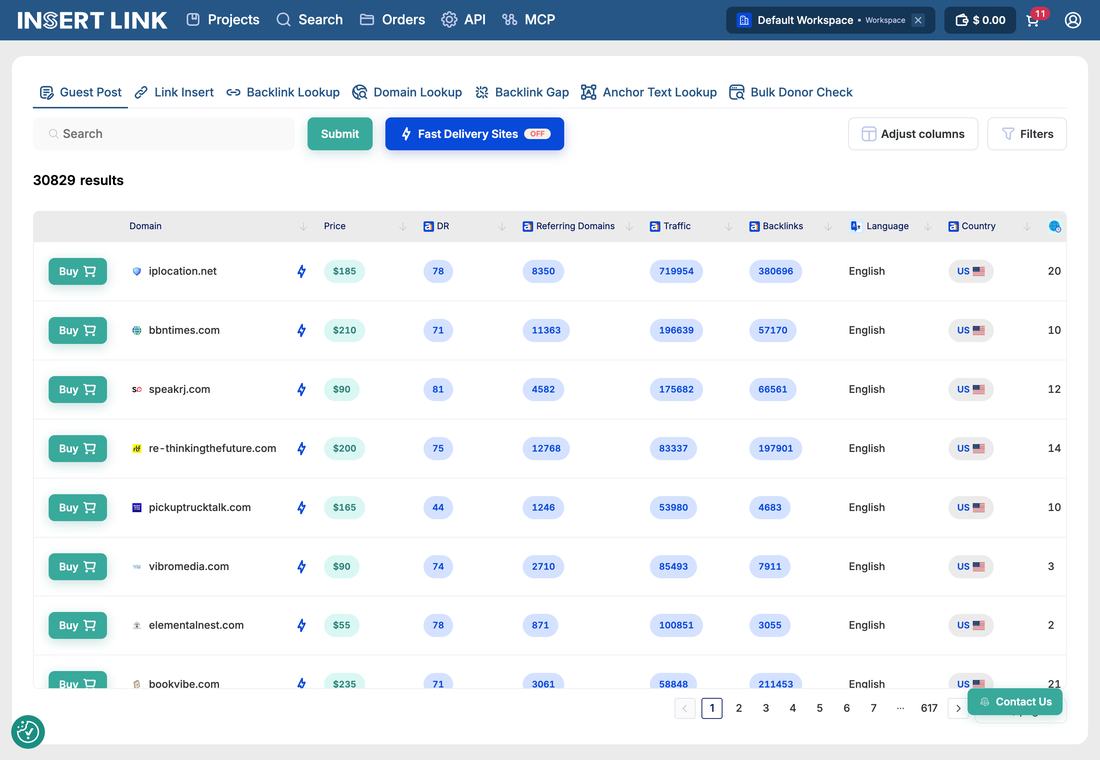Go to next page arrow

[958, 708]
